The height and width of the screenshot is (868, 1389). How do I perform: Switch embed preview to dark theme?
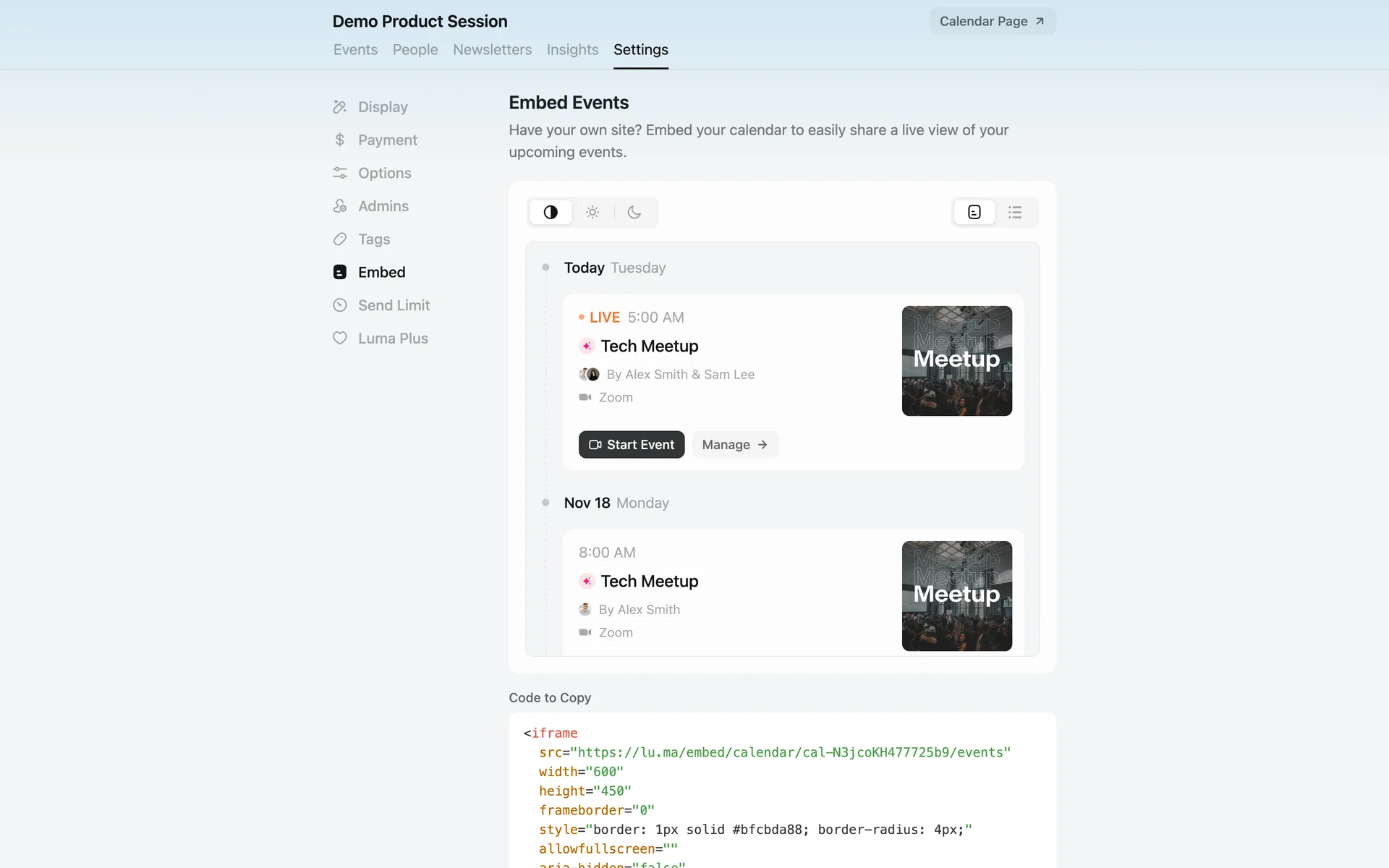click(634, 212)
